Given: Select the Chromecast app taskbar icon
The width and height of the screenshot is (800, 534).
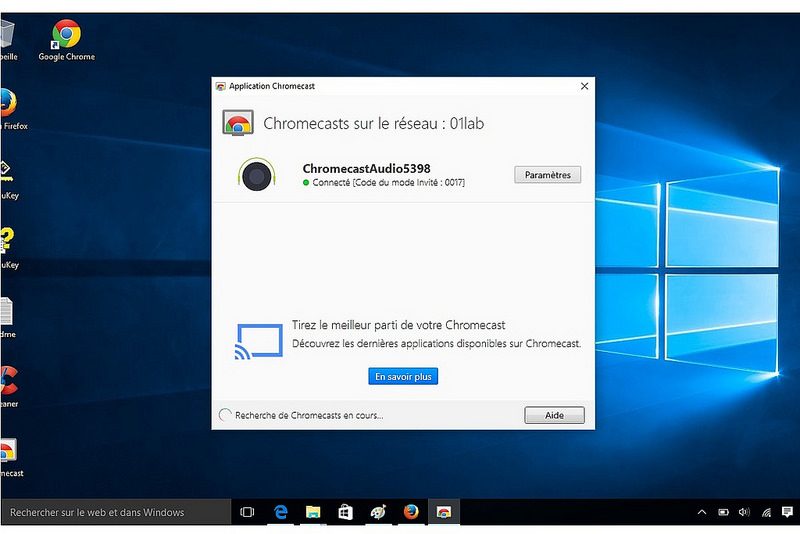Looking at the screenshot, I should click(x=443, y=512).
